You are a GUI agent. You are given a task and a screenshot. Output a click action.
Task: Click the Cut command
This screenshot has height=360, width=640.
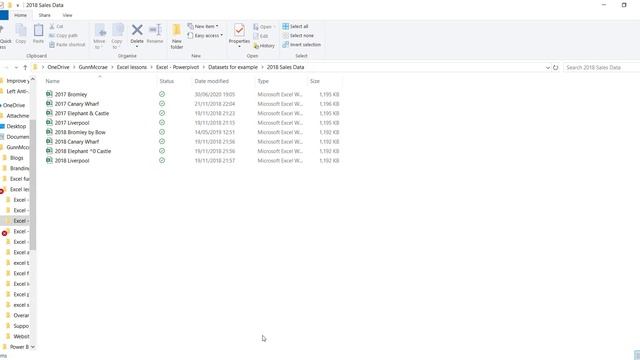(56, 26)
